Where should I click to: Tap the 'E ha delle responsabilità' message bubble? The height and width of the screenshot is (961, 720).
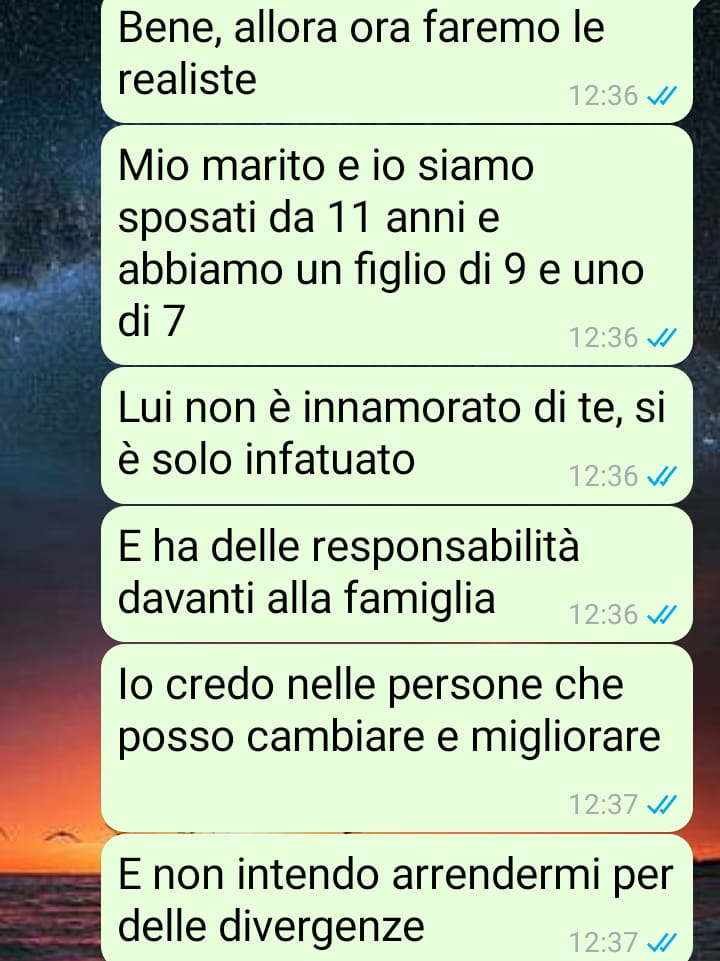(396, 574)
